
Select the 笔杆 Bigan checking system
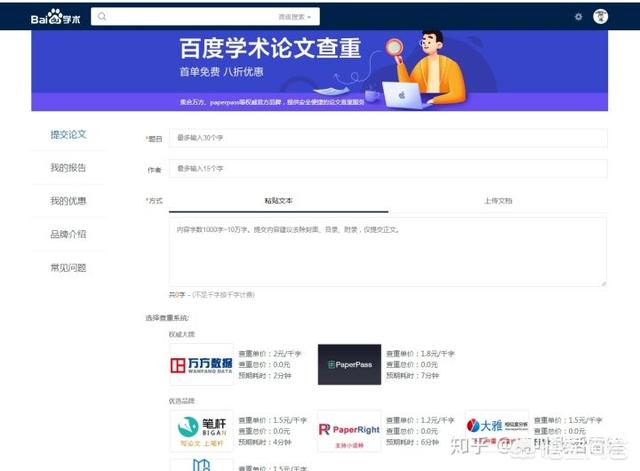(202, 431)
